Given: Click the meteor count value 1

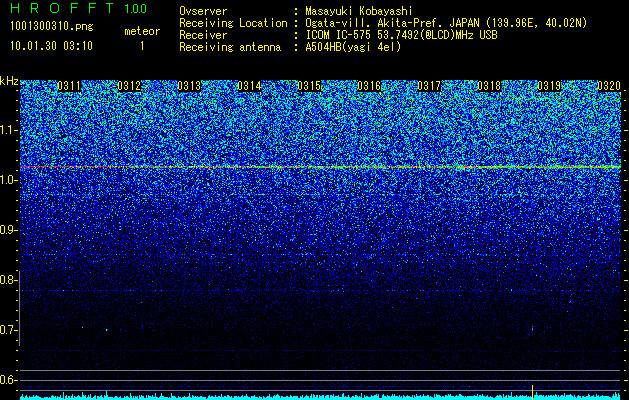Looking at the screenshot, I should coord(142,47).
